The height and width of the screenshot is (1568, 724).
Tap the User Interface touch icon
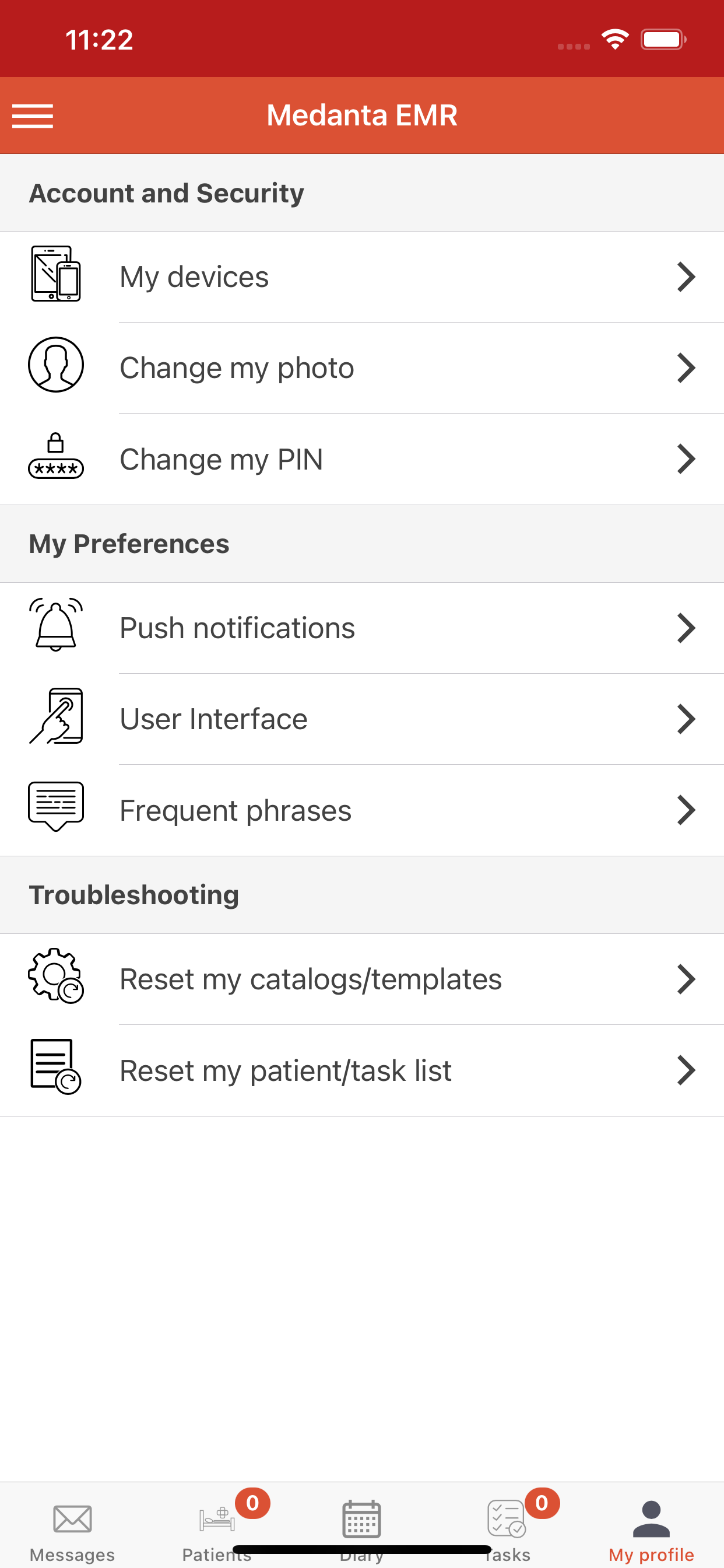tap(56, 716)
